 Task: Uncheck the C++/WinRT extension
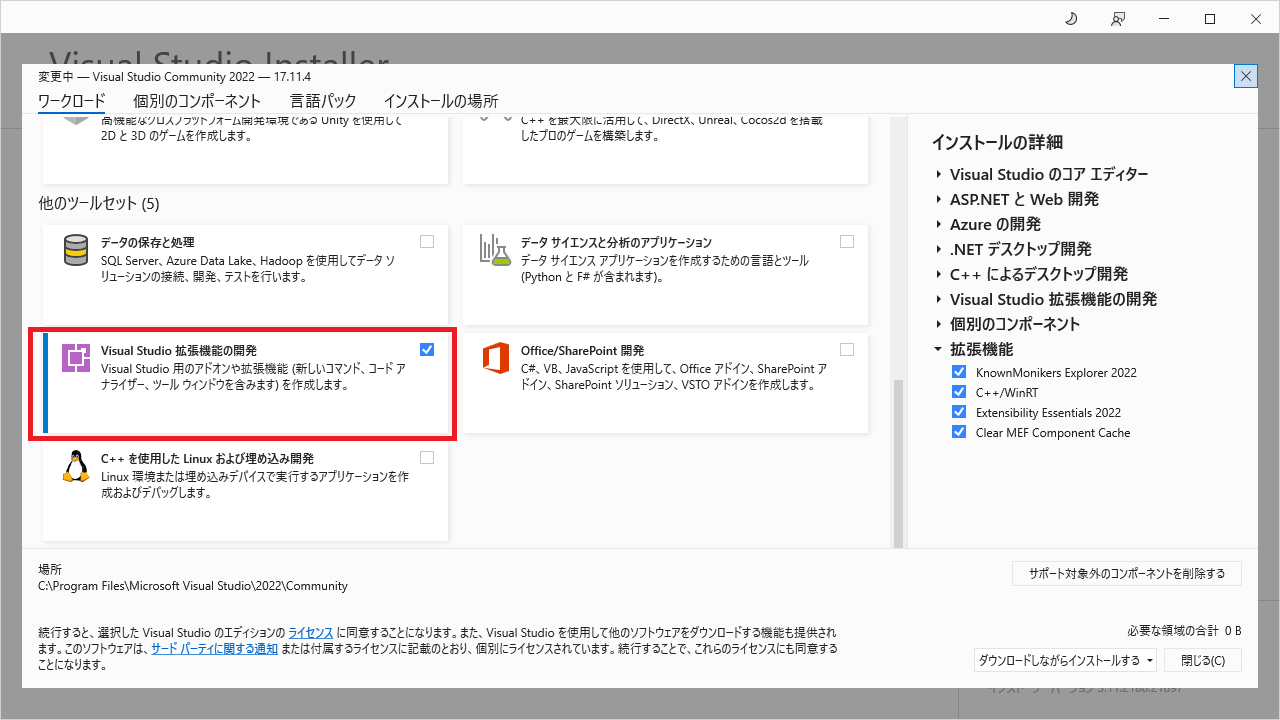[x=959, y=392]
